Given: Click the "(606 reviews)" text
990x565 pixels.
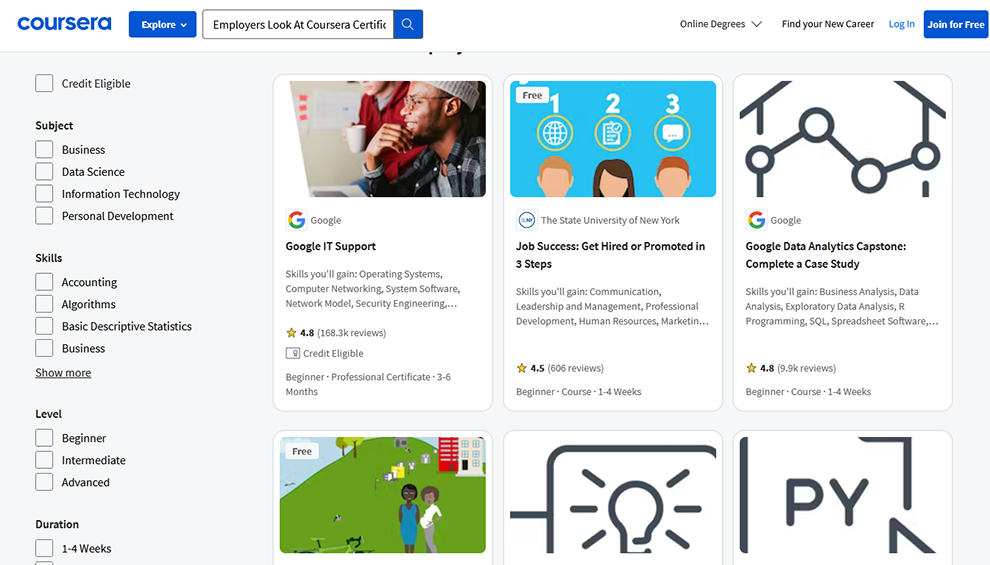Looking at the screenshot, I should click(x=575, y=368).
